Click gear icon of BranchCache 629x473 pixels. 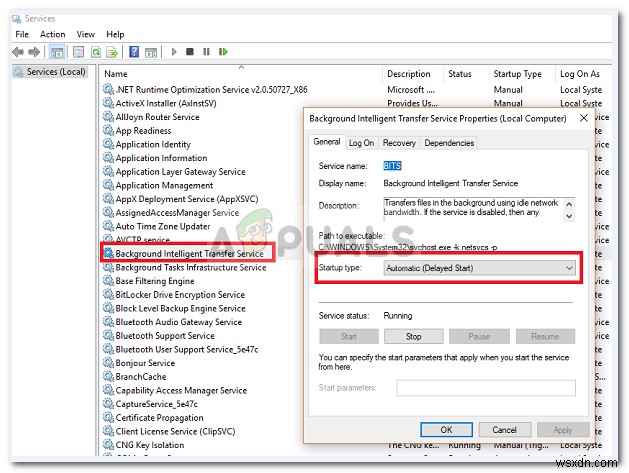point(108,376)
